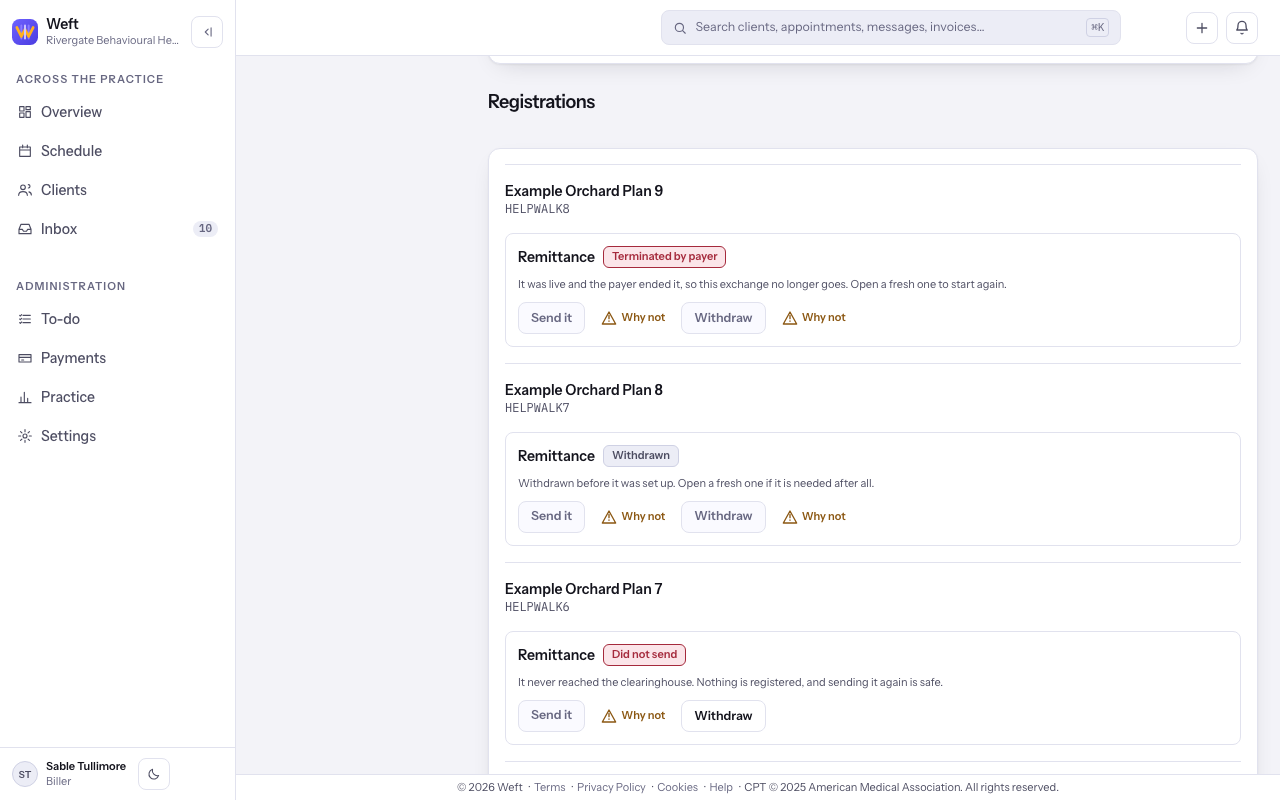Click the search magnifier icon
This screenshot has height=800, width=1280.
pyautogui.click(x=680, y=28)
